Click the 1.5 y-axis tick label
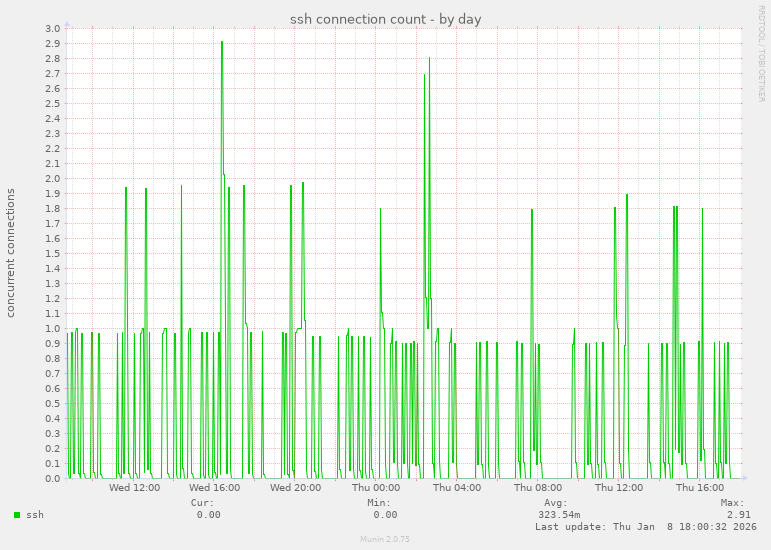 point(53,254)
